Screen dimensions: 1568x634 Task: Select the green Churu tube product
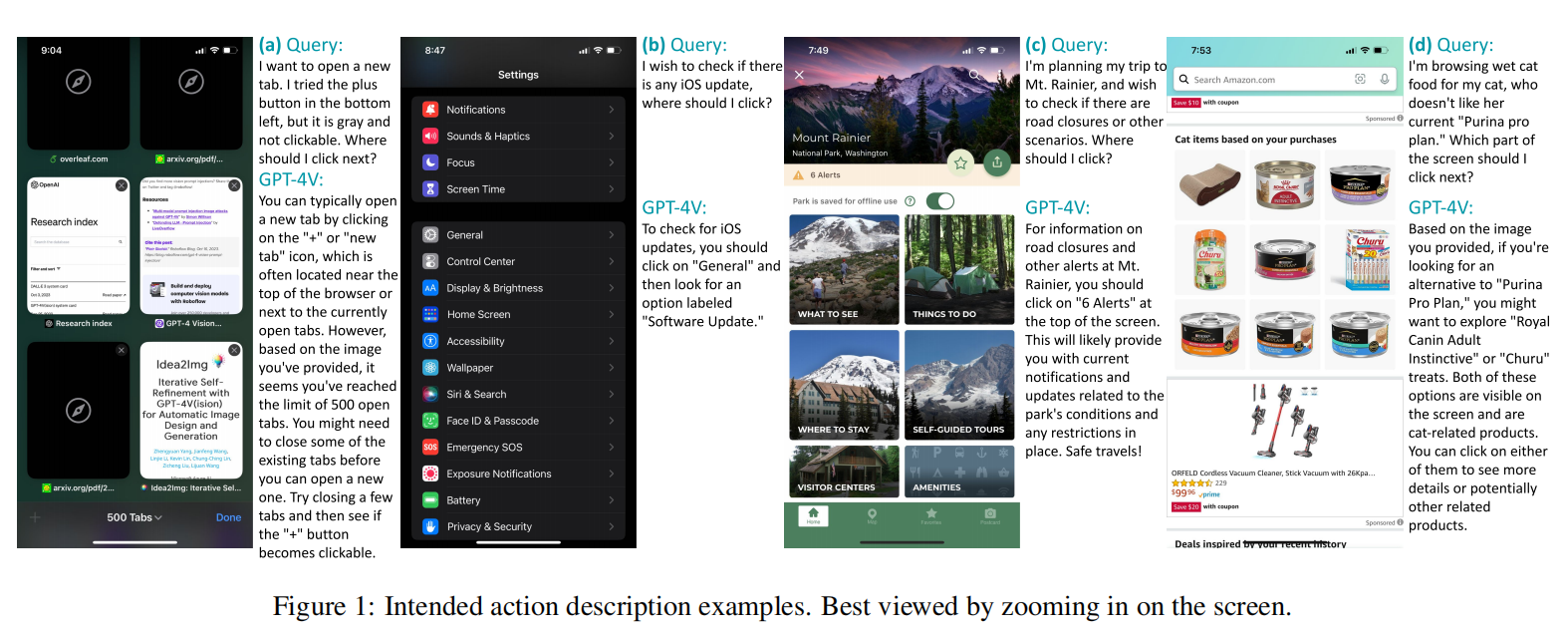[1209, 258]
